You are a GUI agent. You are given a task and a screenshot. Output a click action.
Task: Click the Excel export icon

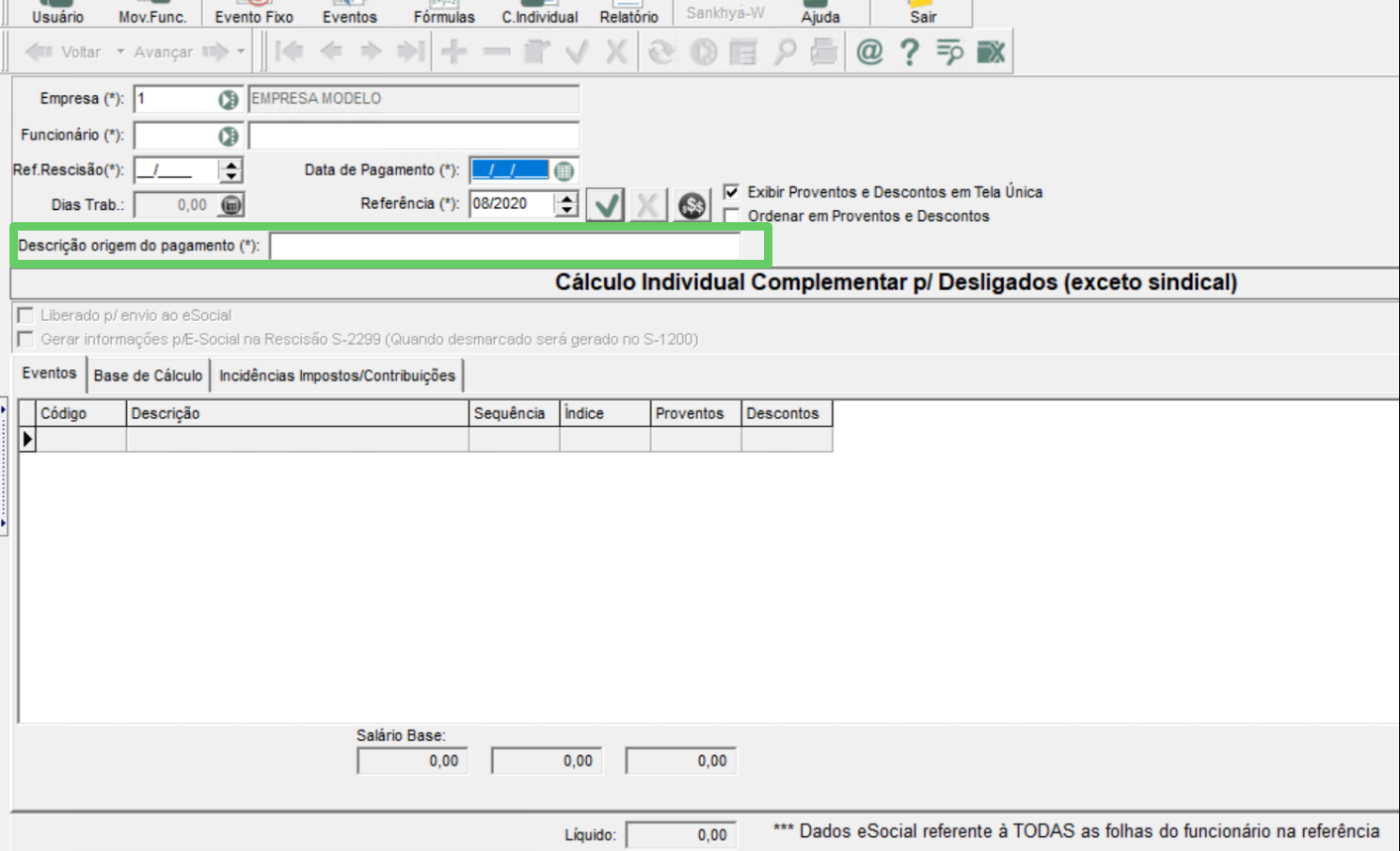[991, 52]
